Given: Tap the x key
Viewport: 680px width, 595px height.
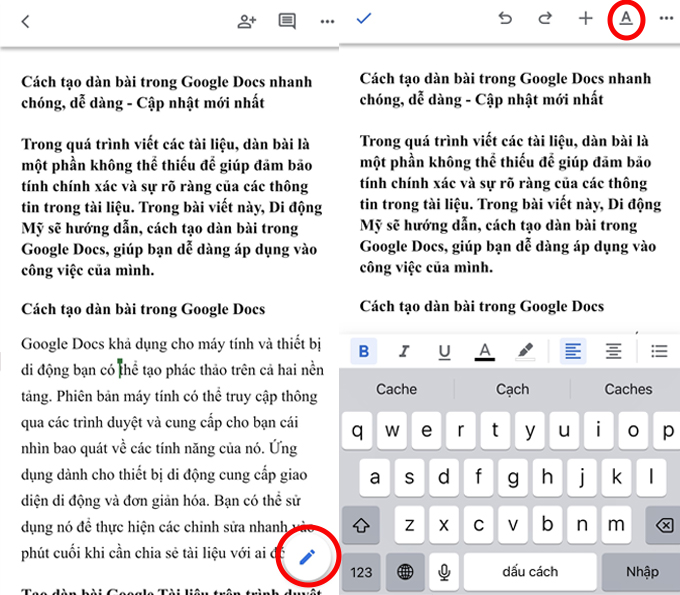Looking at the screenshot, I should click(x=444, y=525).
